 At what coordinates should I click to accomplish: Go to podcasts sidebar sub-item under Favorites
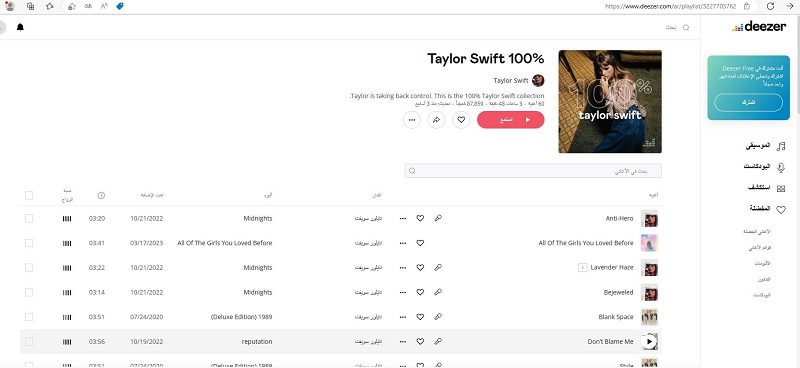coord(762,295)
